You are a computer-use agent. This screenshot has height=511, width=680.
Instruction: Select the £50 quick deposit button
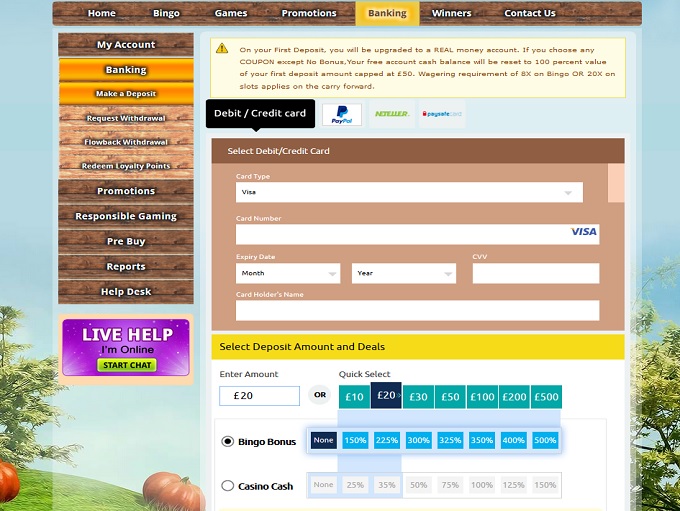point(450,397)
